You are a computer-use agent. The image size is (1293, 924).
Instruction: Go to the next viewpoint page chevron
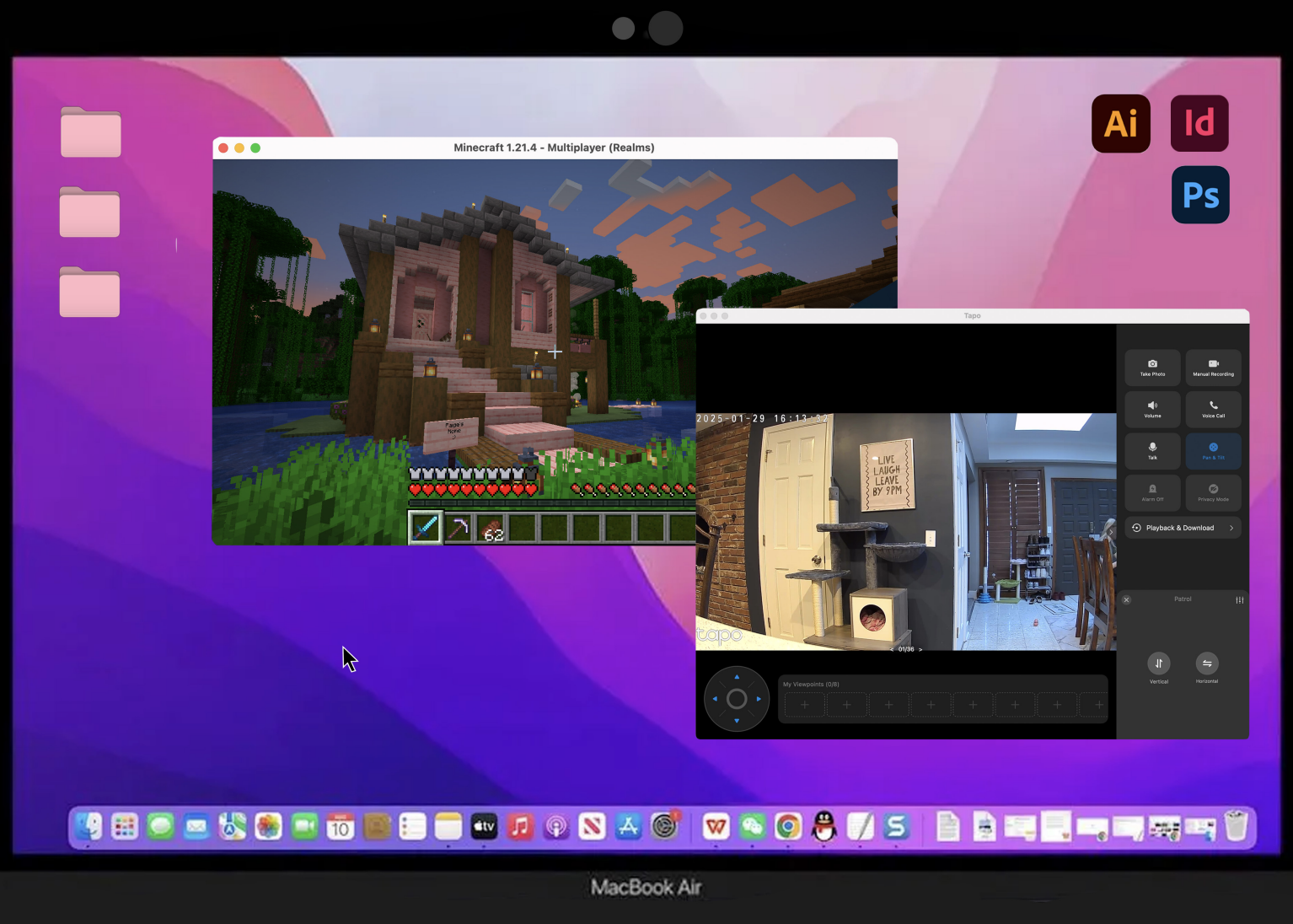(920, 648)
